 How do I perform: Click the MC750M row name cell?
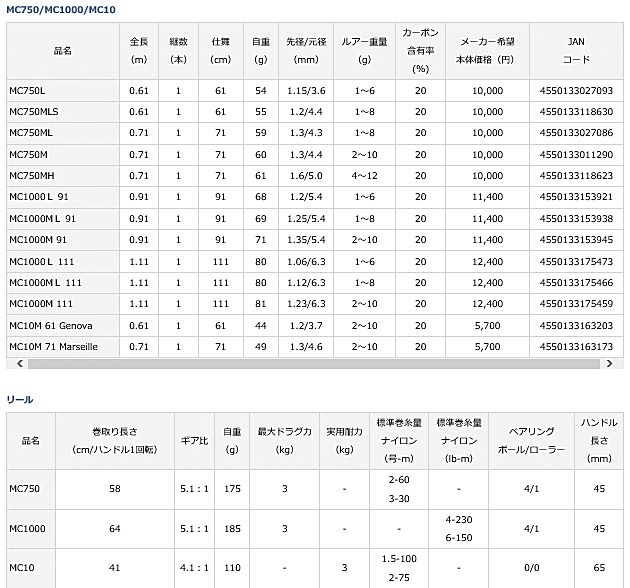tap(63, 154)
